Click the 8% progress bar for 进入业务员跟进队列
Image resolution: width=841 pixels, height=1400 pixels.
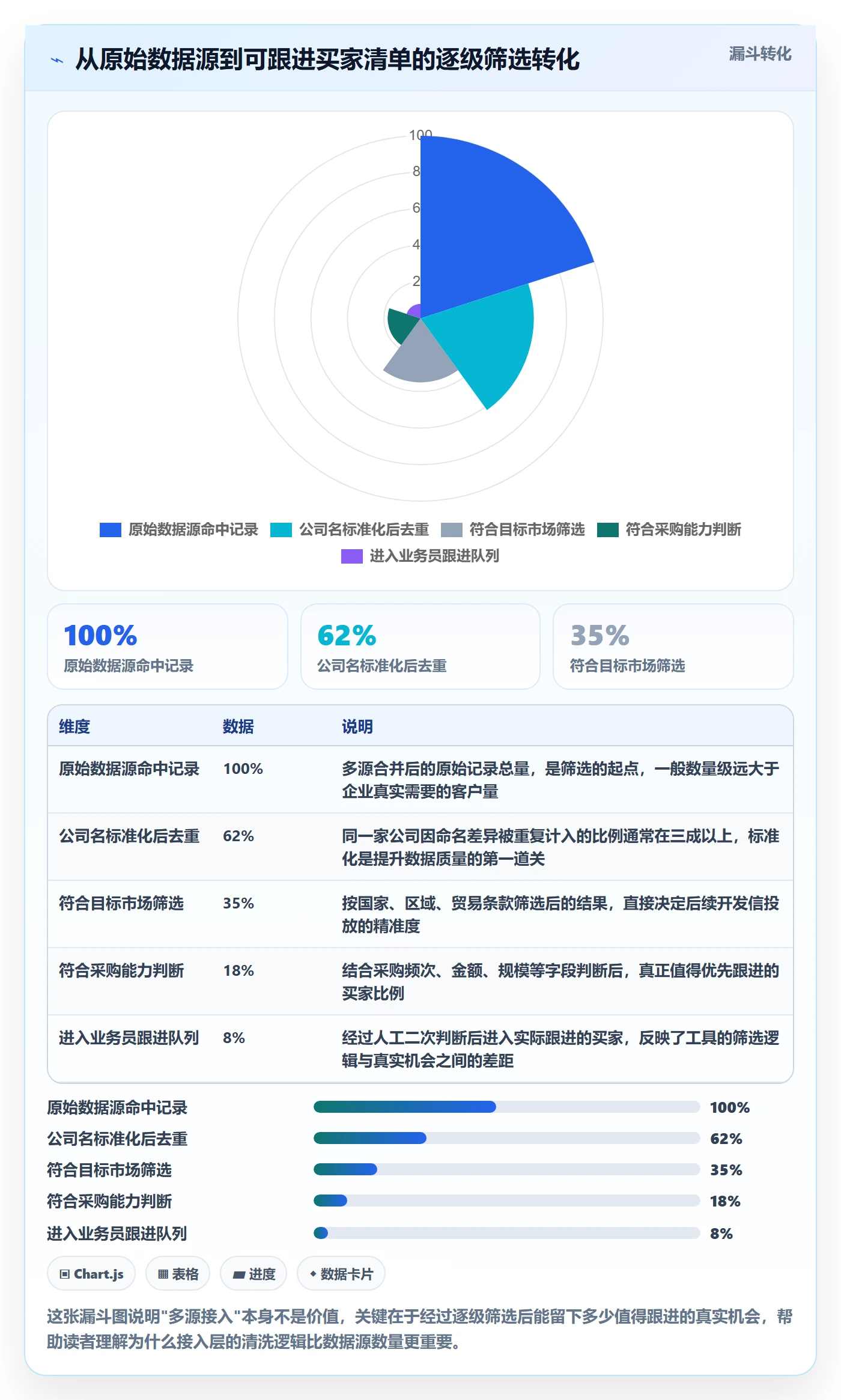(x=507, y=1233)
